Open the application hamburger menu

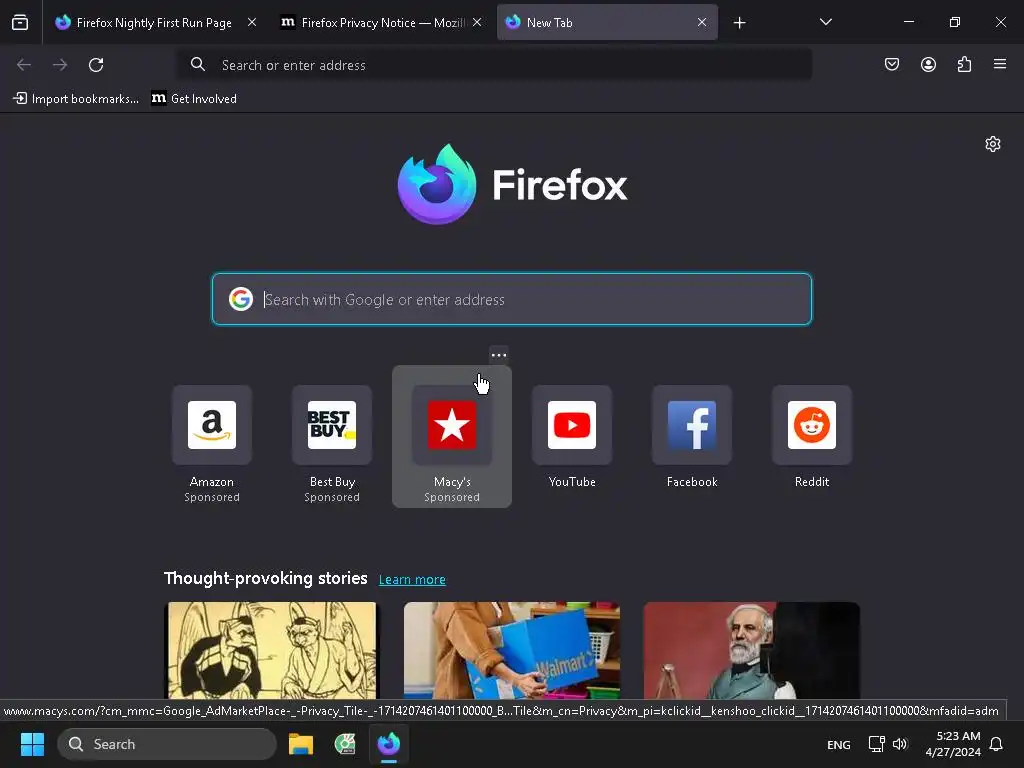1000,64
